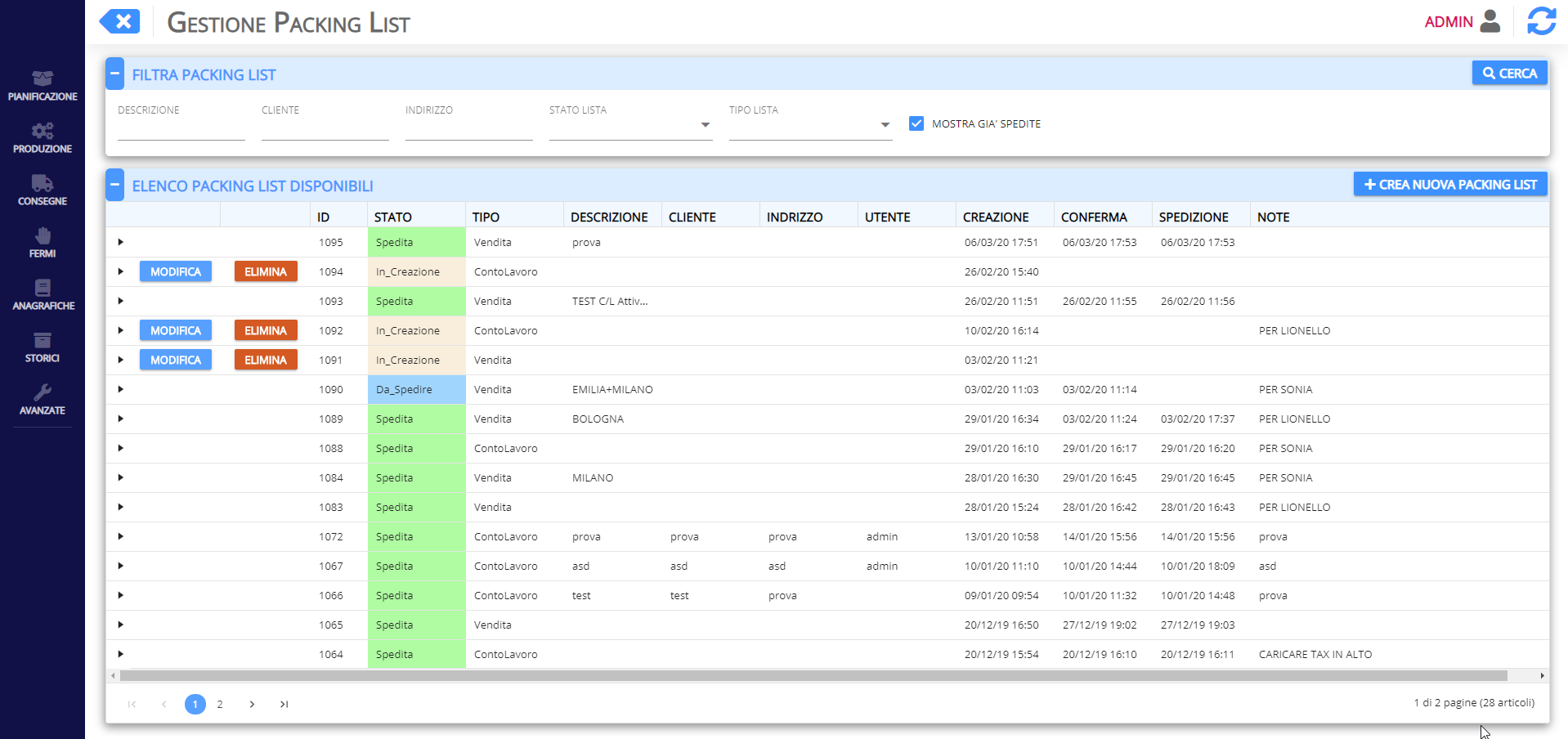Click PER LIONELLO note in row 1083
This screenshot has height=739, width=1568.
(1295, 507)
